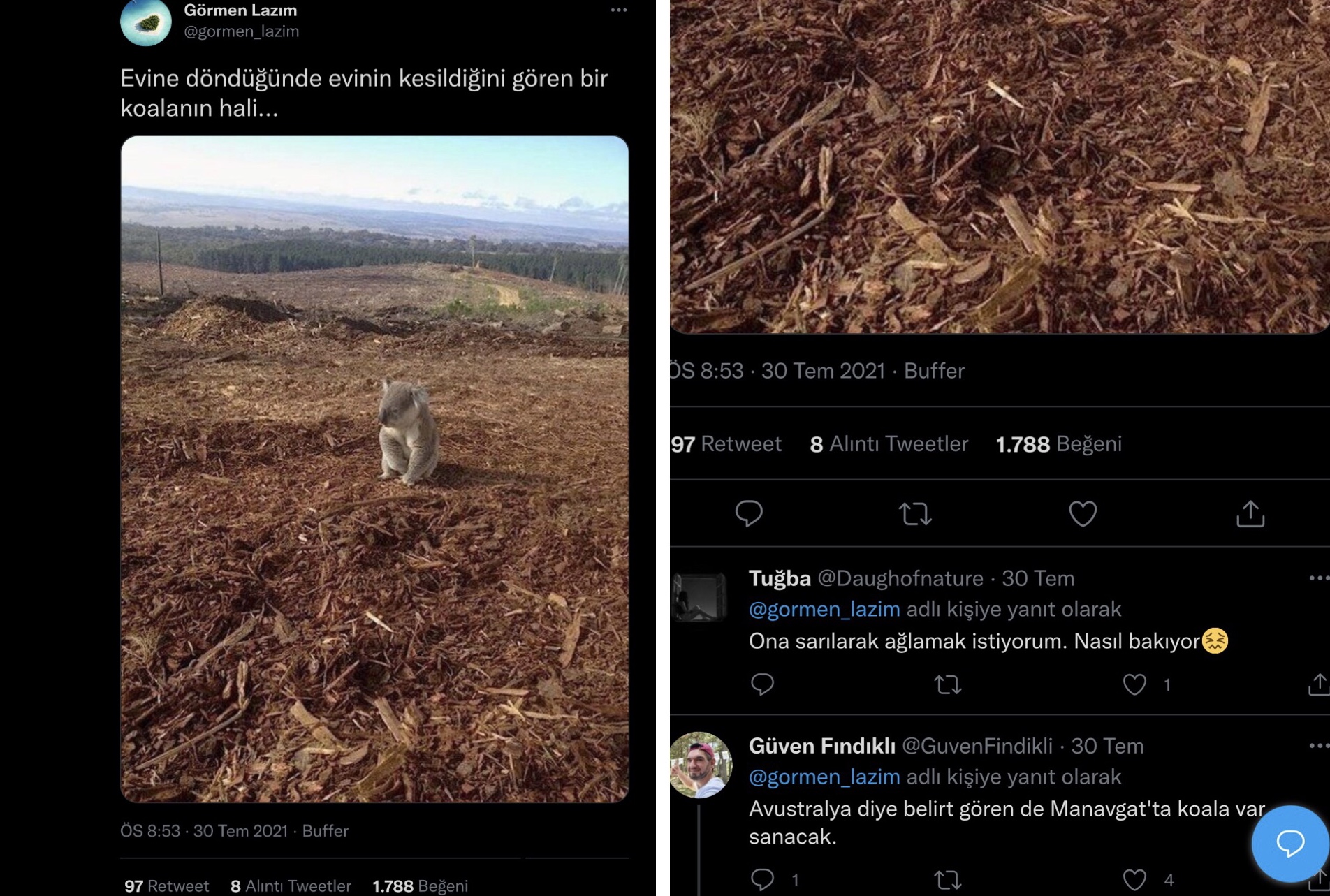Open more options on Güven Fındıklı's reply
This screenshot has width=1330, height=896.
[1318, 746]
